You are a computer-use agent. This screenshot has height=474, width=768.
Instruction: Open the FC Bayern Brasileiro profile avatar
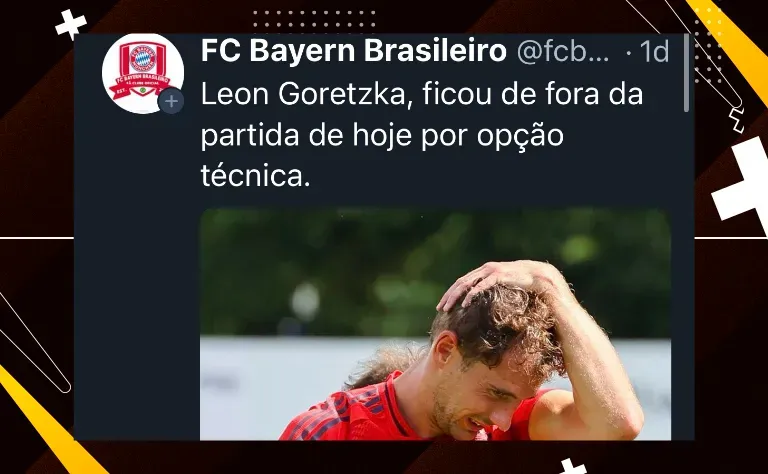(x=143, y=73)
